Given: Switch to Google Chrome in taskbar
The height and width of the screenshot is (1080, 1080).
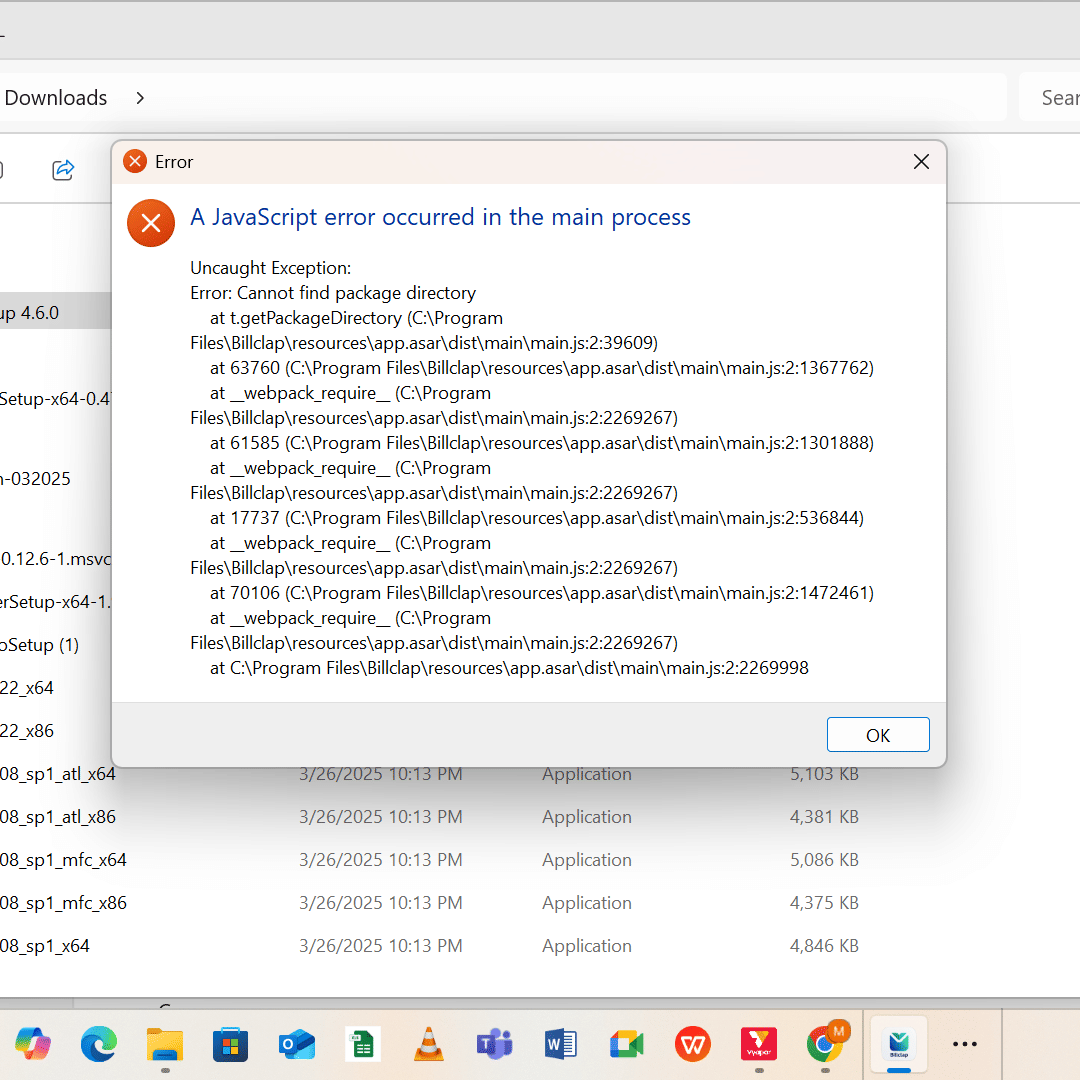Looking at the screenshot, I should click(825, 1043).
